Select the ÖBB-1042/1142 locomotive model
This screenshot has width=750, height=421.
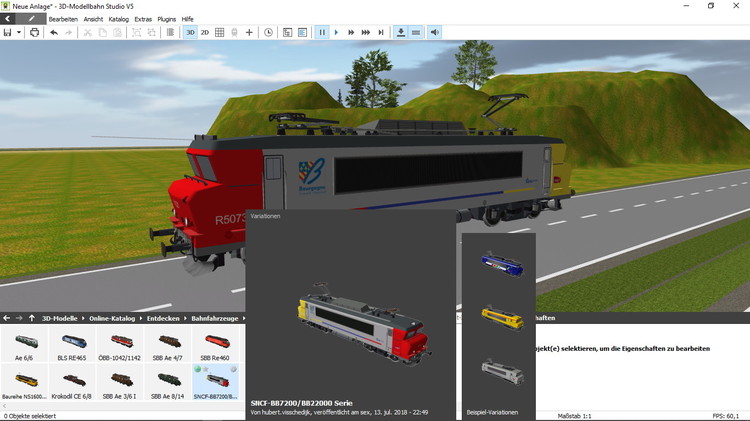click(x=120, y=344)
